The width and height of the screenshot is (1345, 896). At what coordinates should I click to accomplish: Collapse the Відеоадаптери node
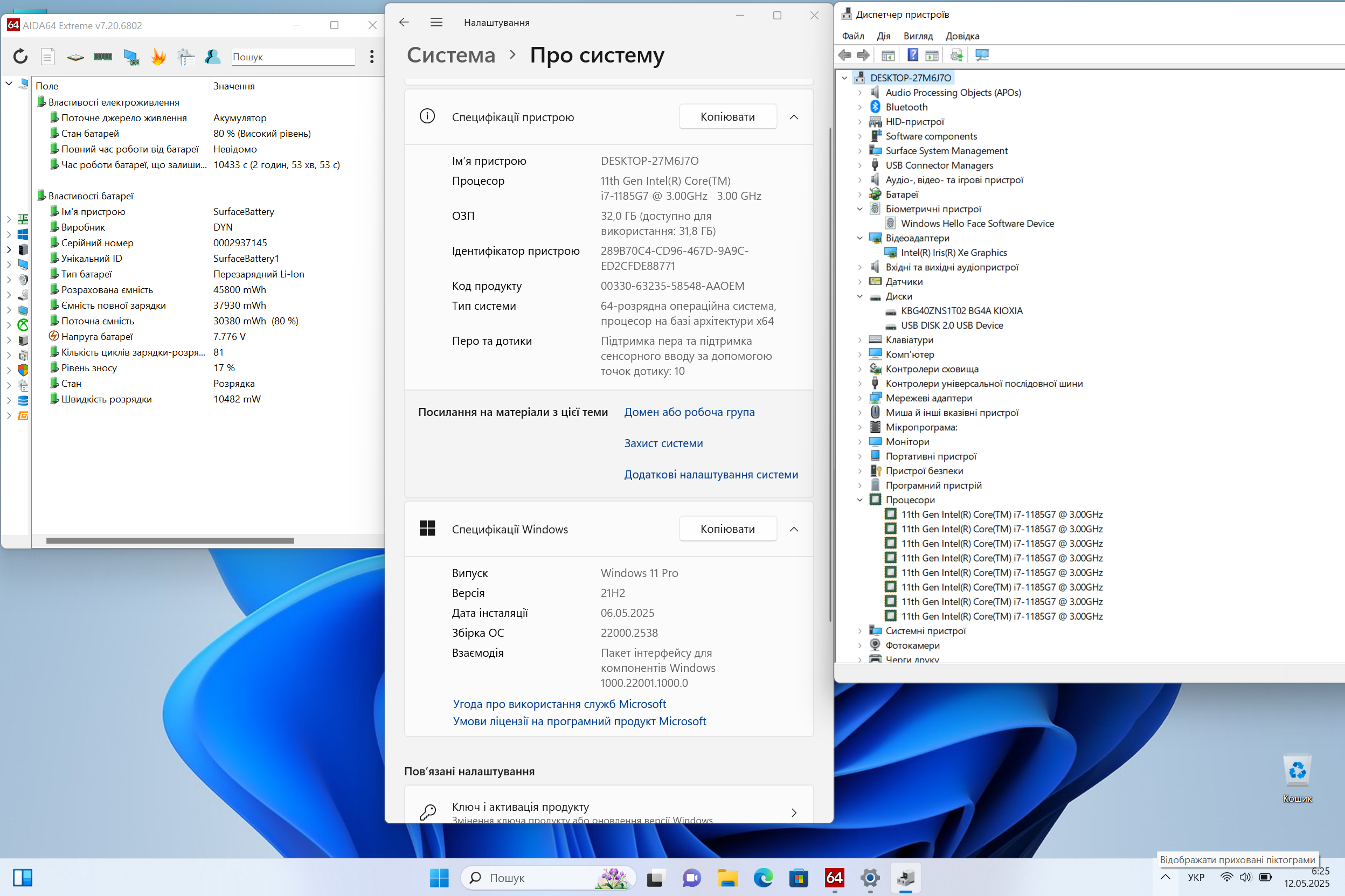point(859,238)
